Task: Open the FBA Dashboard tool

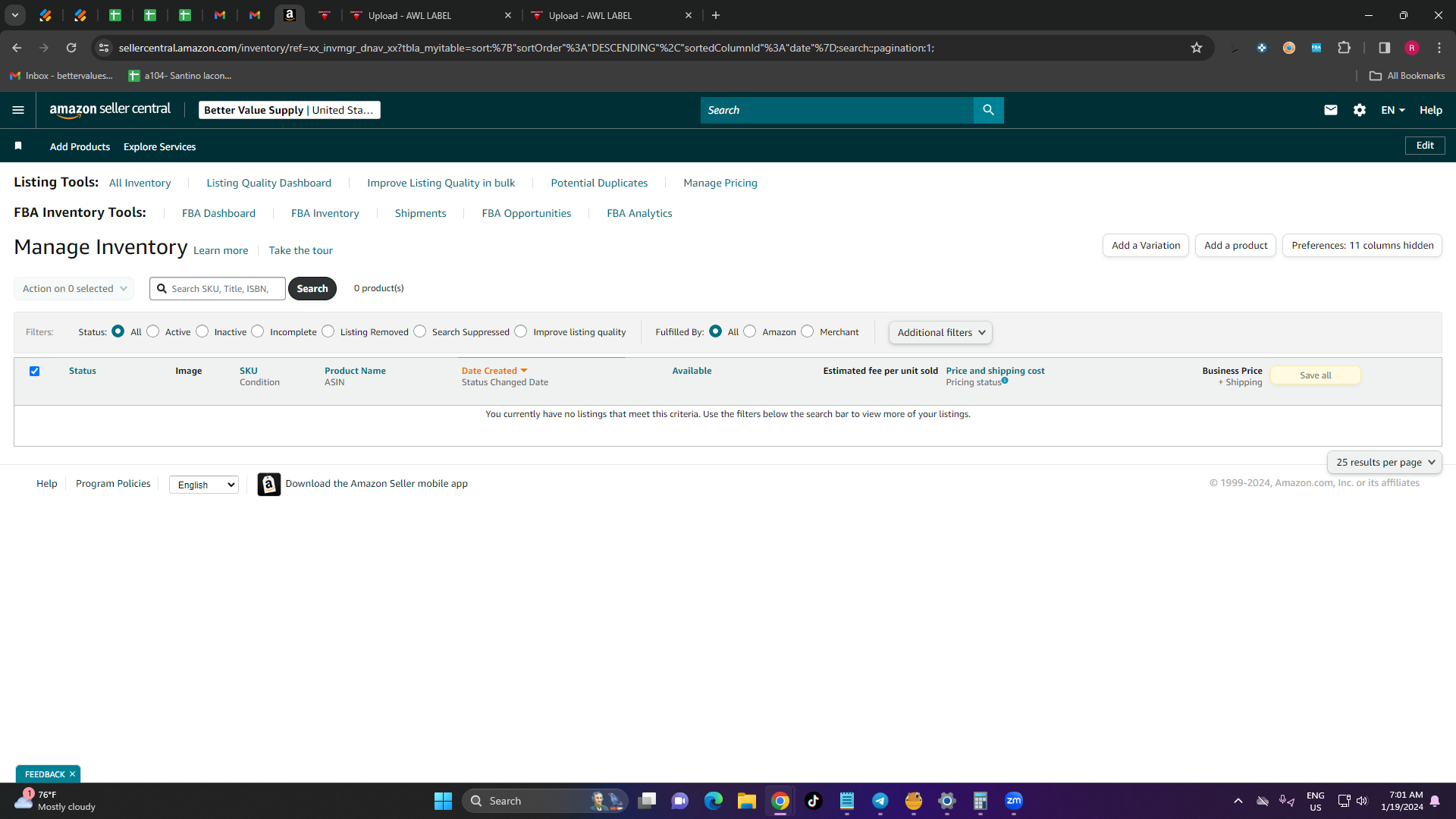Action: pos(218,213)
